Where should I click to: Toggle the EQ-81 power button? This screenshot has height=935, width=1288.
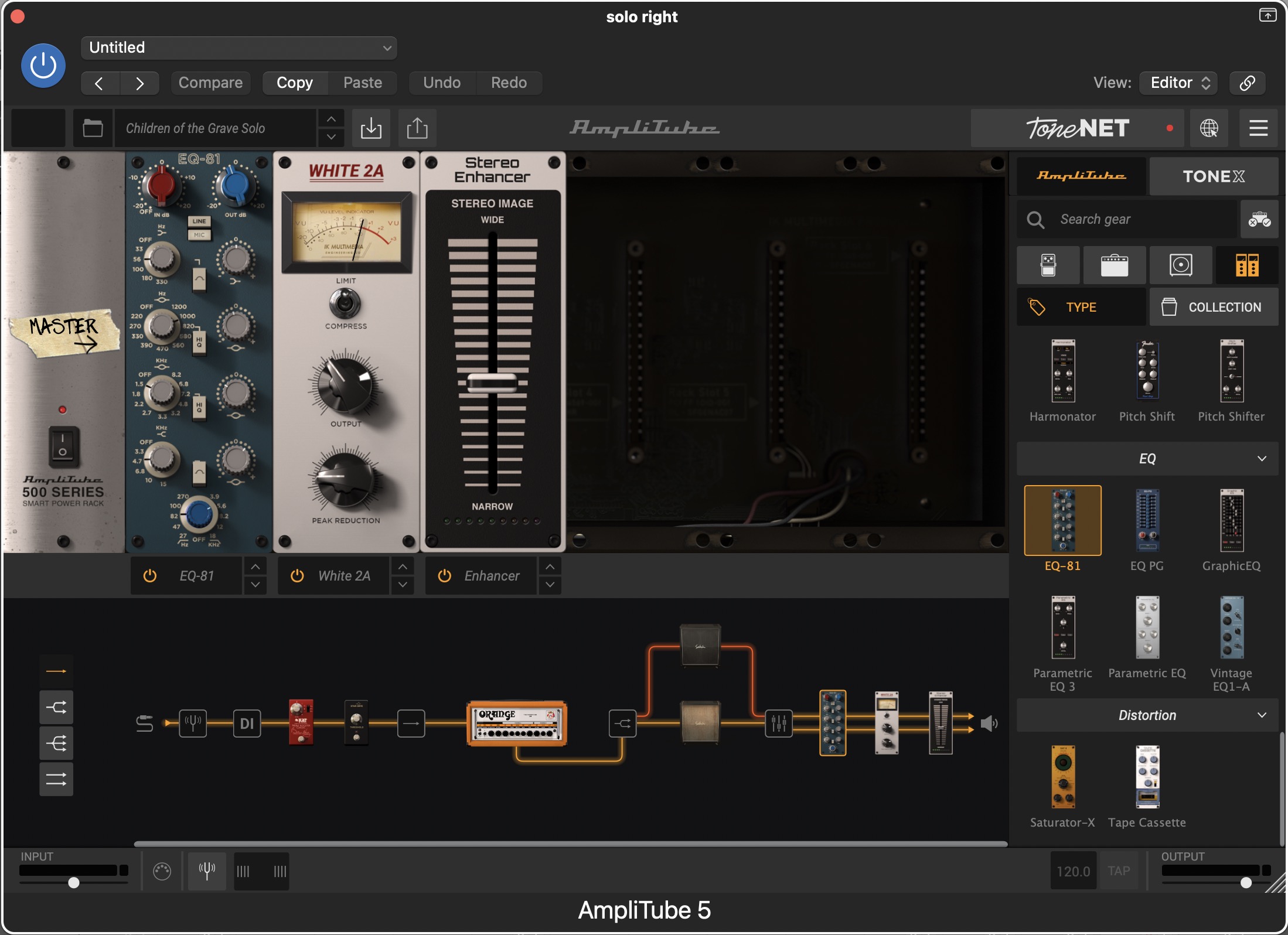(150, 576)
